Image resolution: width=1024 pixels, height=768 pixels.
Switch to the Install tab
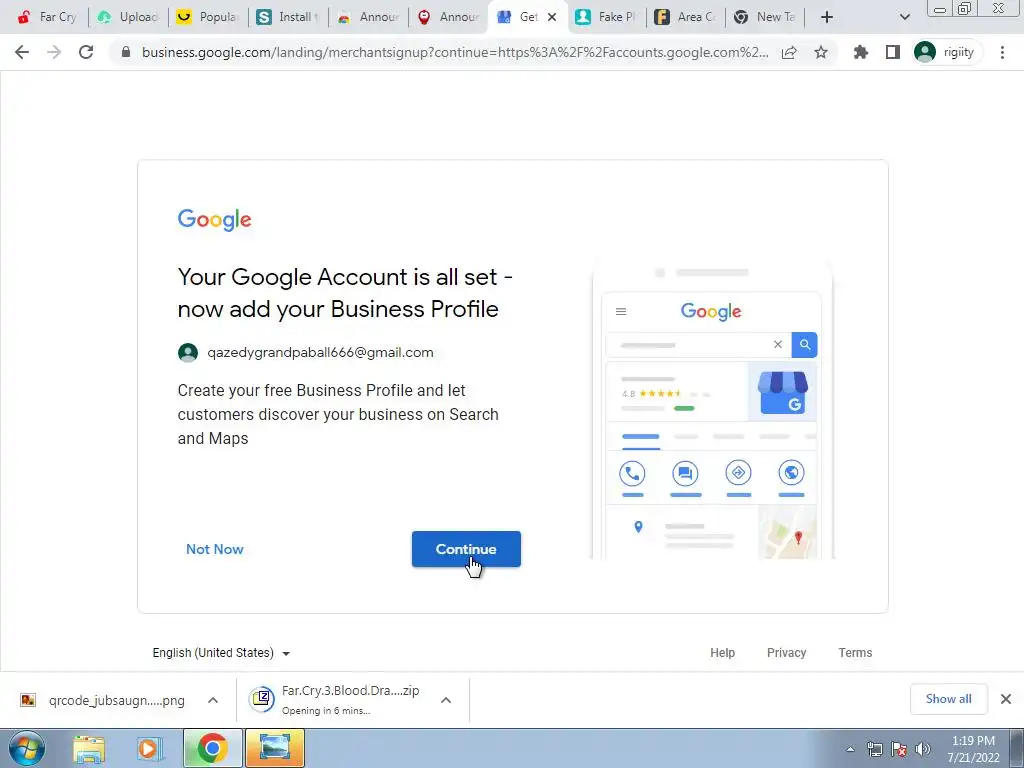(x=287, y=17)
